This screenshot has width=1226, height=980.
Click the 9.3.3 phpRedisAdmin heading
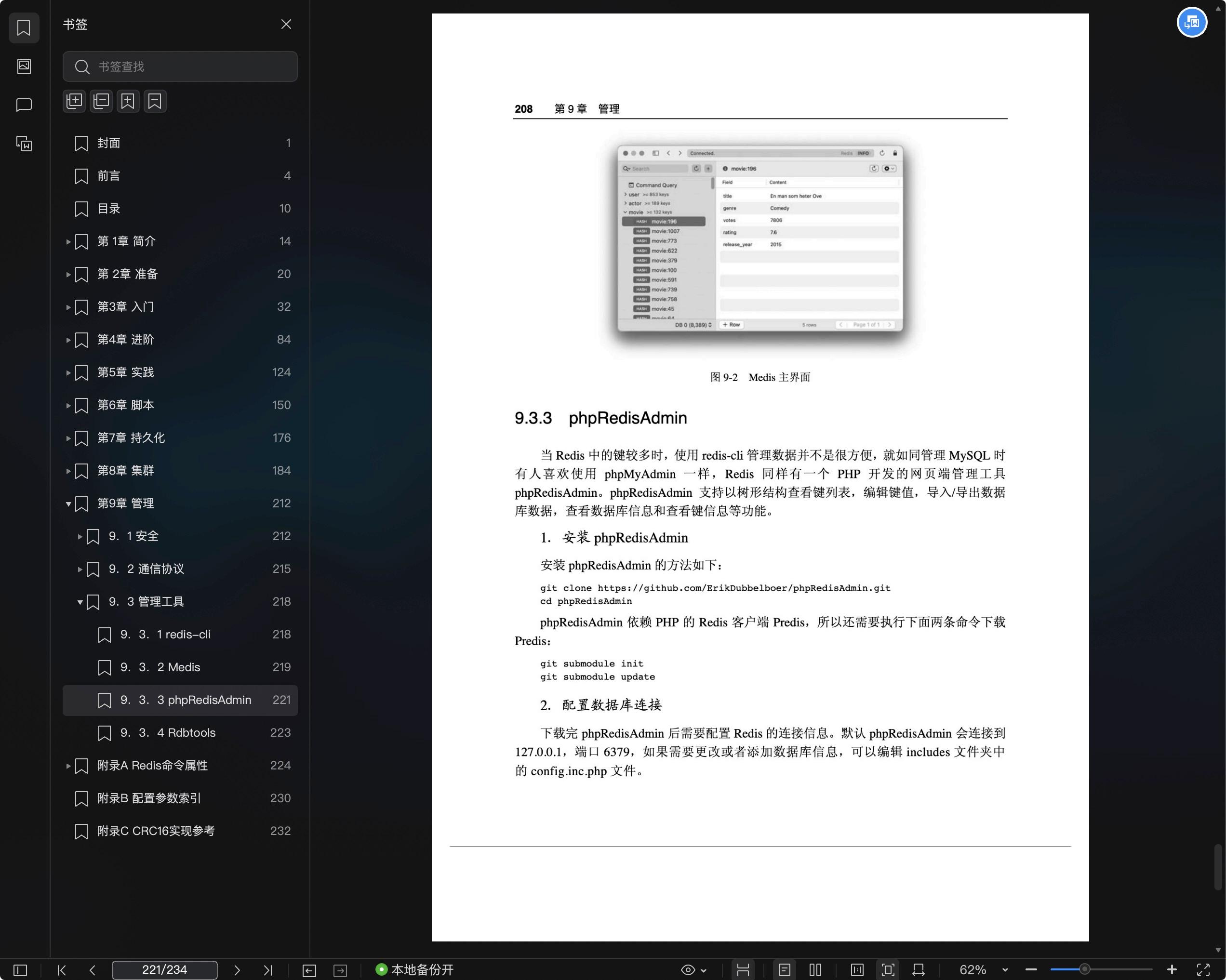(x=600, y=418)
